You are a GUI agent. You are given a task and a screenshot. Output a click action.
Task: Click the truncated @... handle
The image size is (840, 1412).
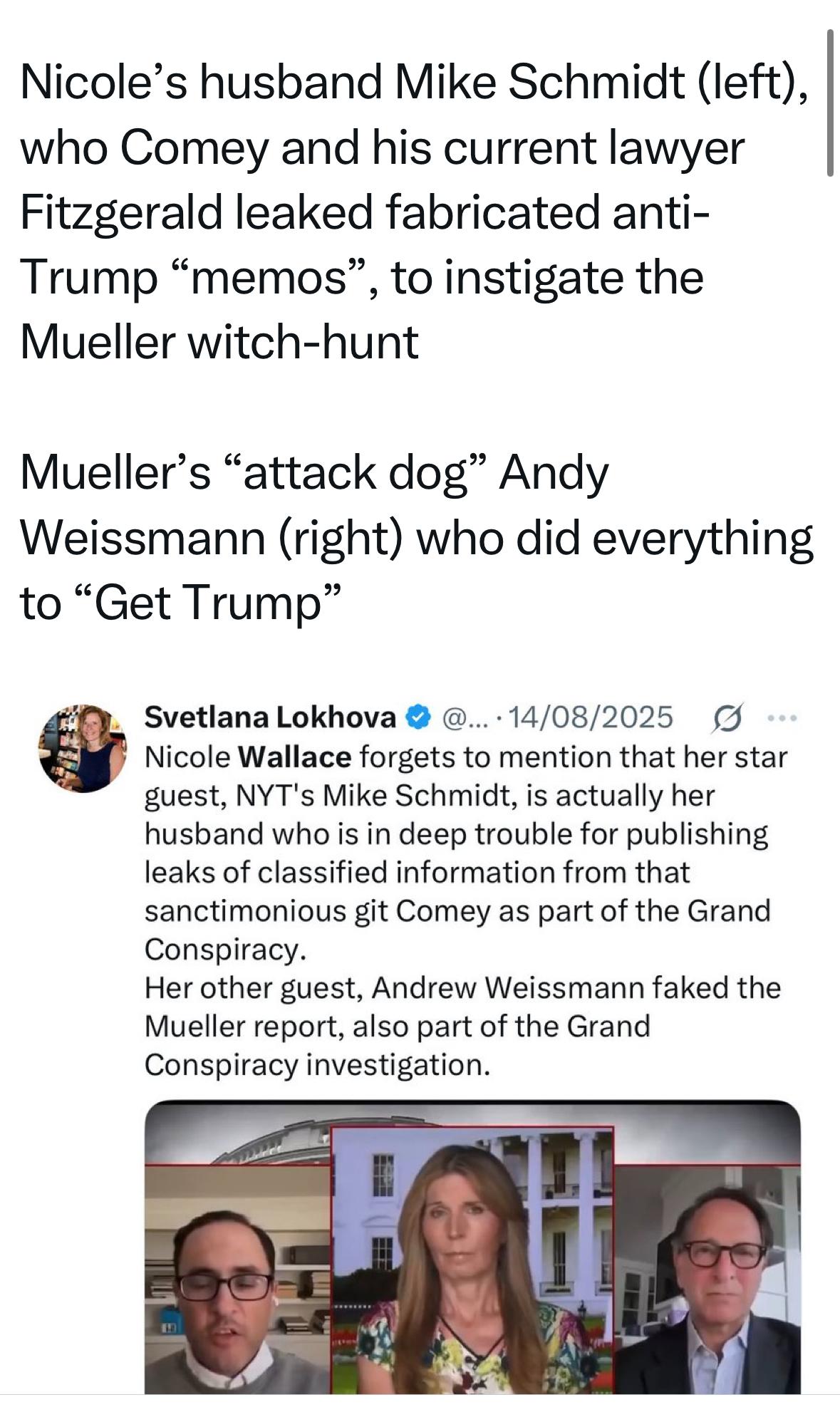467,717
